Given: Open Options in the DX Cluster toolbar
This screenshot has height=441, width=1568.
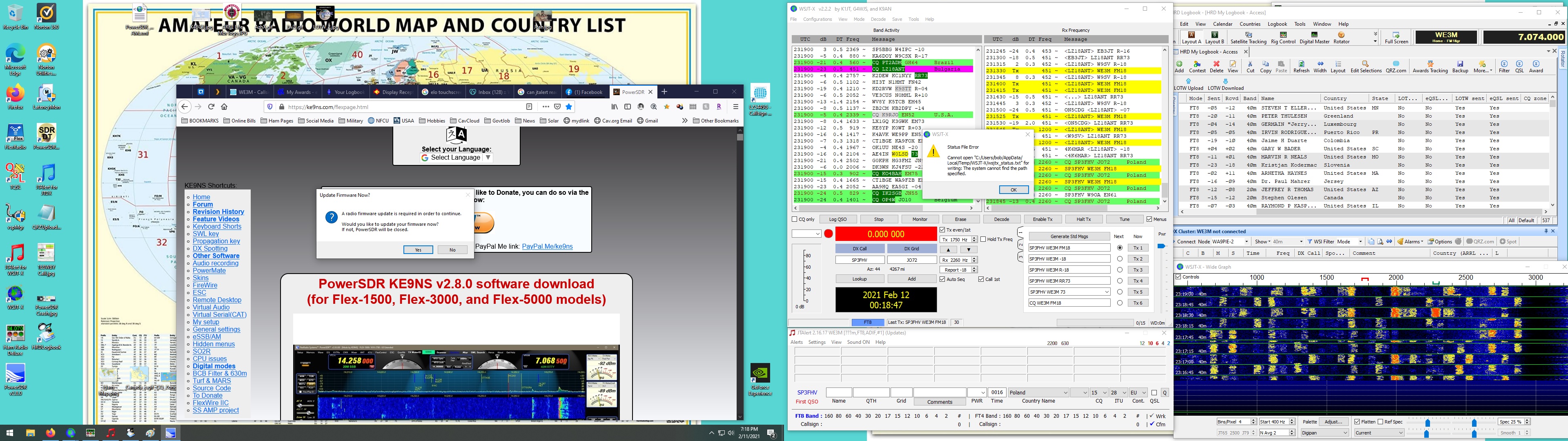Looking at the screenshot, I should (x=1439, y=241).
